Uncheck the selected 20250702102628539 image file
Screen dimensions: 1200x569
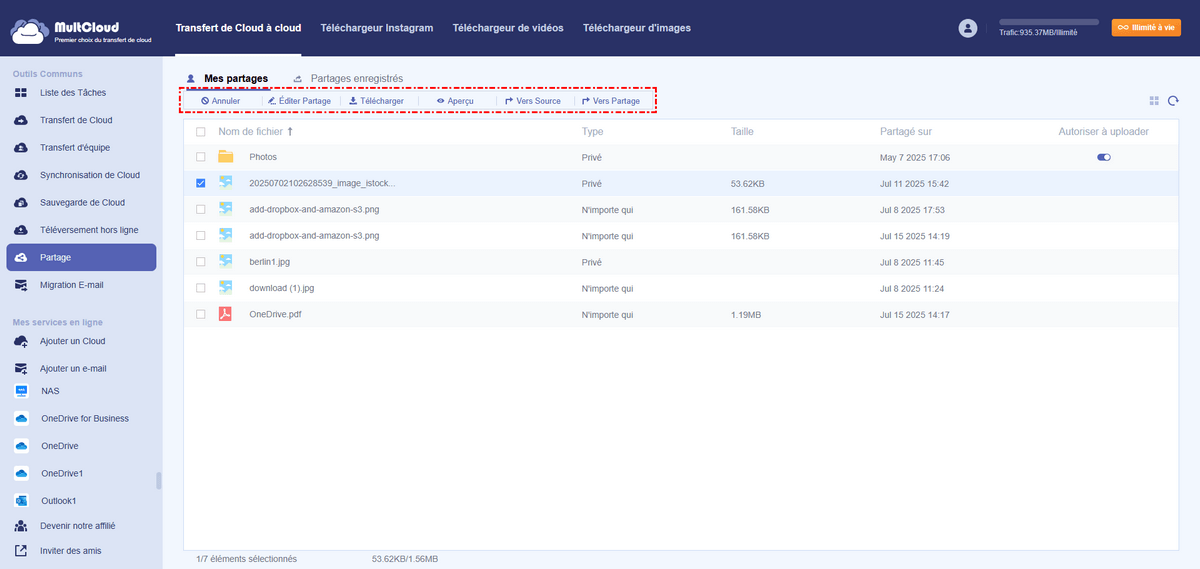[201, 184]
